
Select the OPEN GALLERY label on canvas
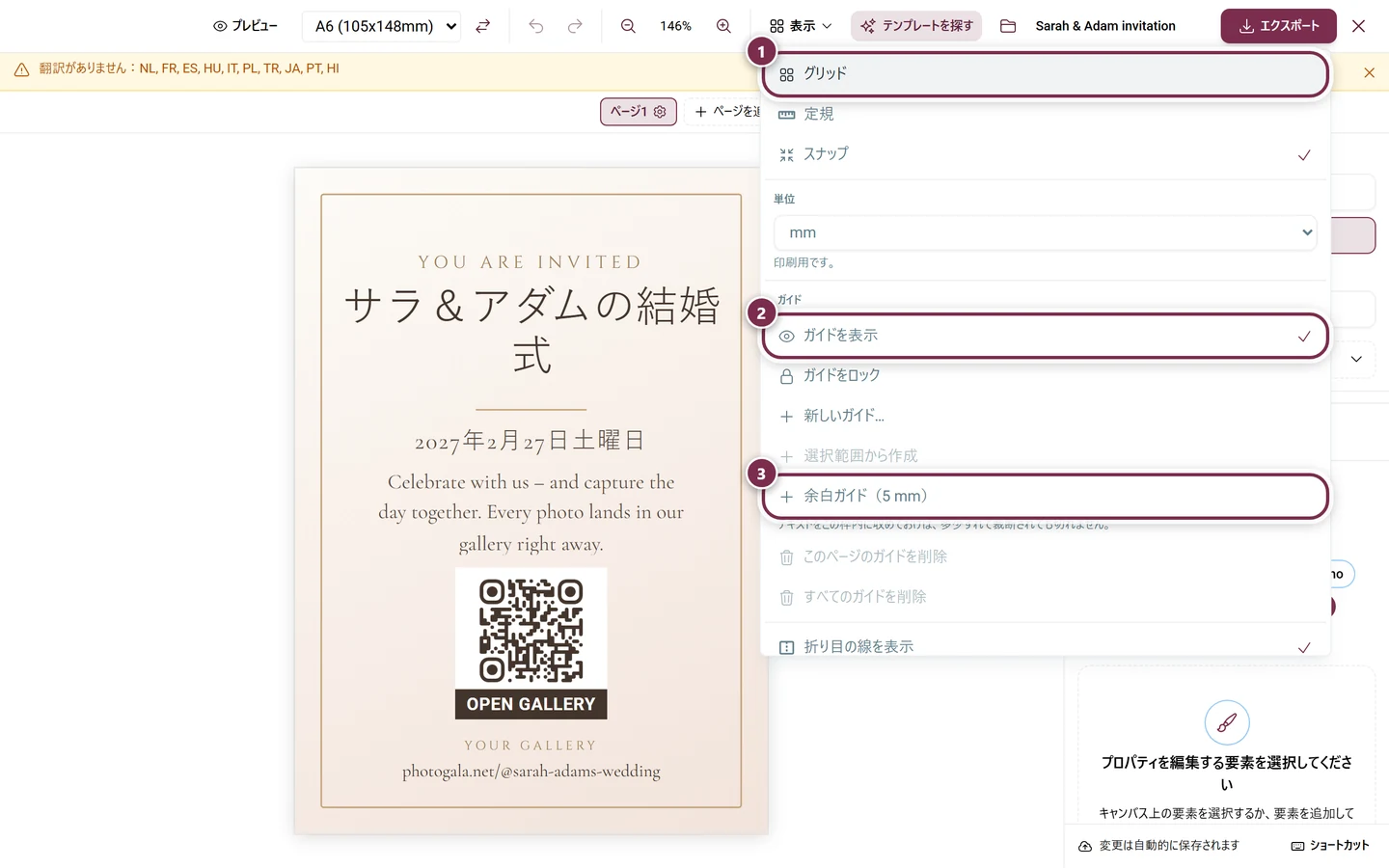pos(531,704)
